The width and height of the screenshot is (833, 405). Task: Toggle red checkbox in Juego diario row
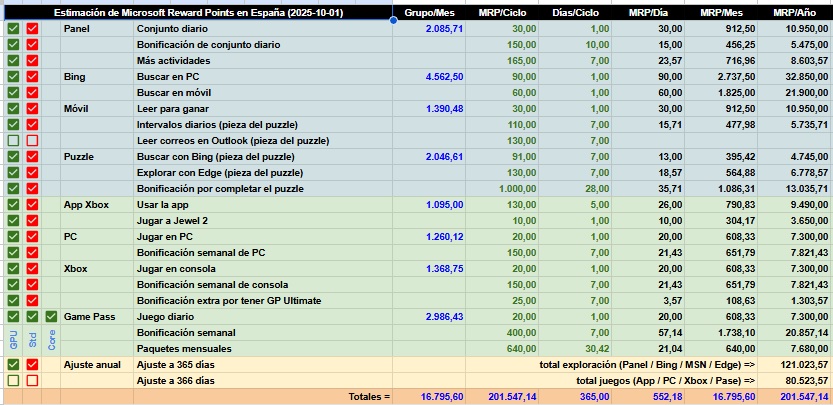pyautogui.click(x=32, y=317)
